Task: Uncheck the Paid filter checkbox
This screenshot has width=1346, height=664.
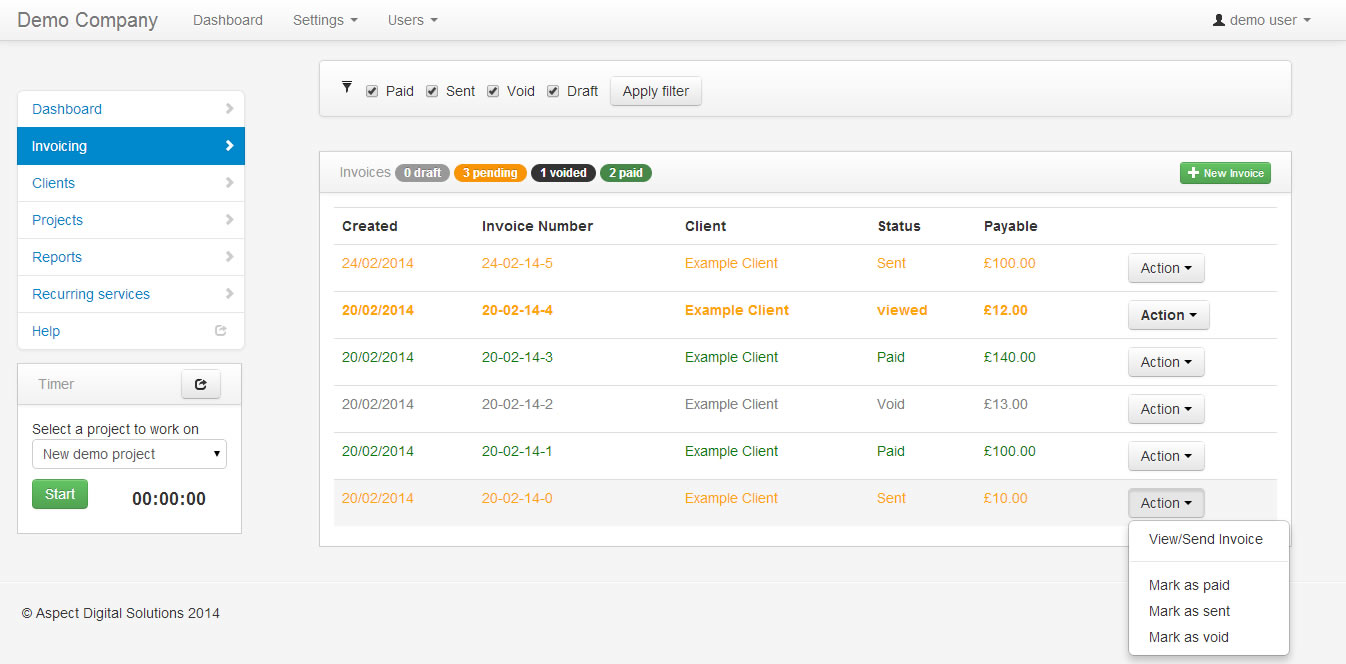Action: [x=372, y=91]
